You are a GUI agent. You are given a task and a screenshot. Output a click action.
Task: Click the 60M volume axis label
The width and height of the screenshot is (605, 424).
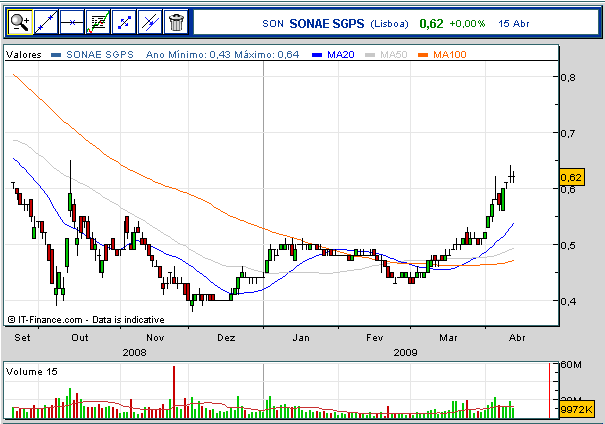point(571,365)
